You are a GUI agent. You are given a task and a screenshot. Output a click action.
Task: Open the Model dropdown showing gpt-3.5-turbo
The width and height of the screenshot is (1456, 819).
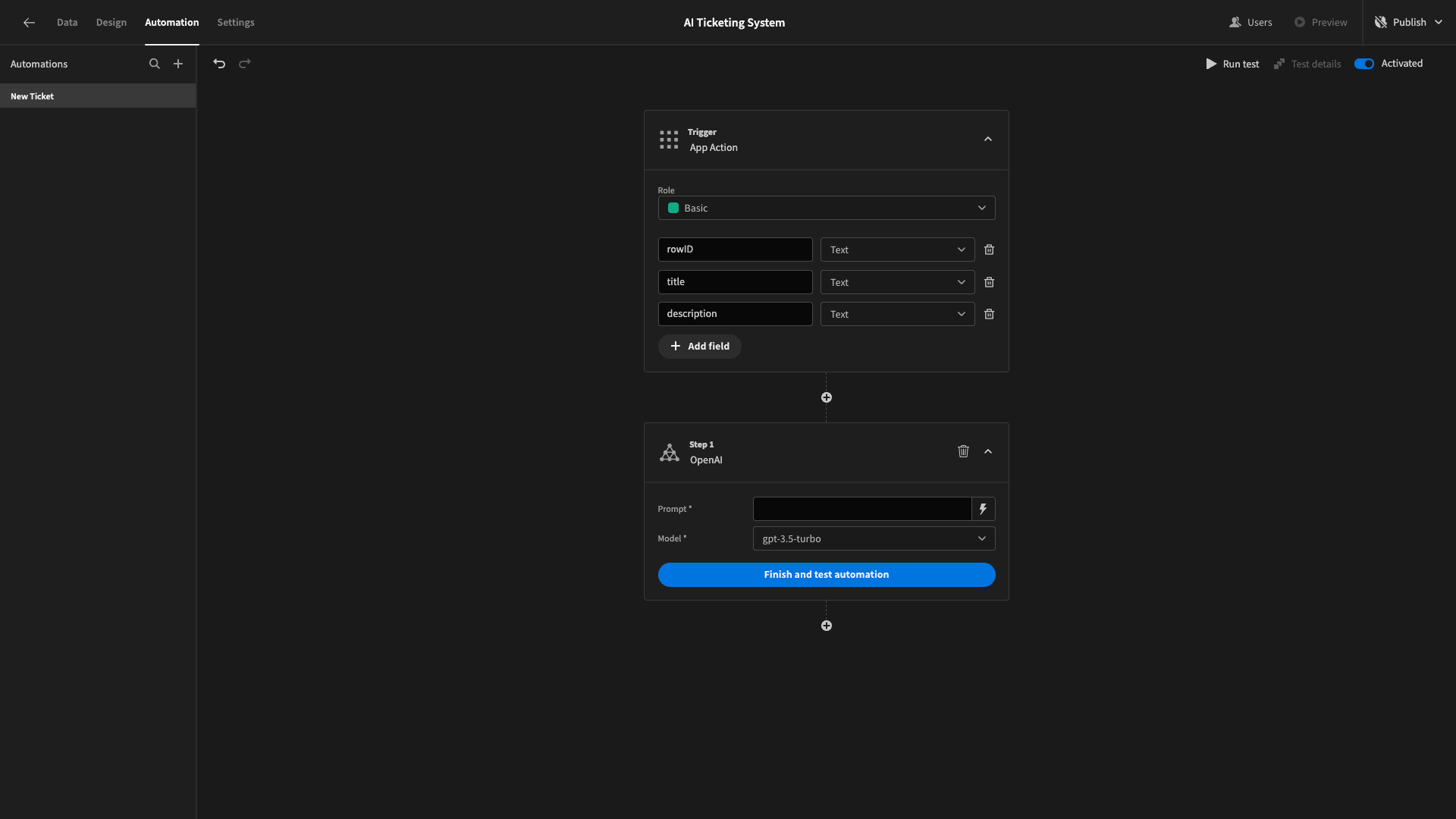click(x=874, y=538)
